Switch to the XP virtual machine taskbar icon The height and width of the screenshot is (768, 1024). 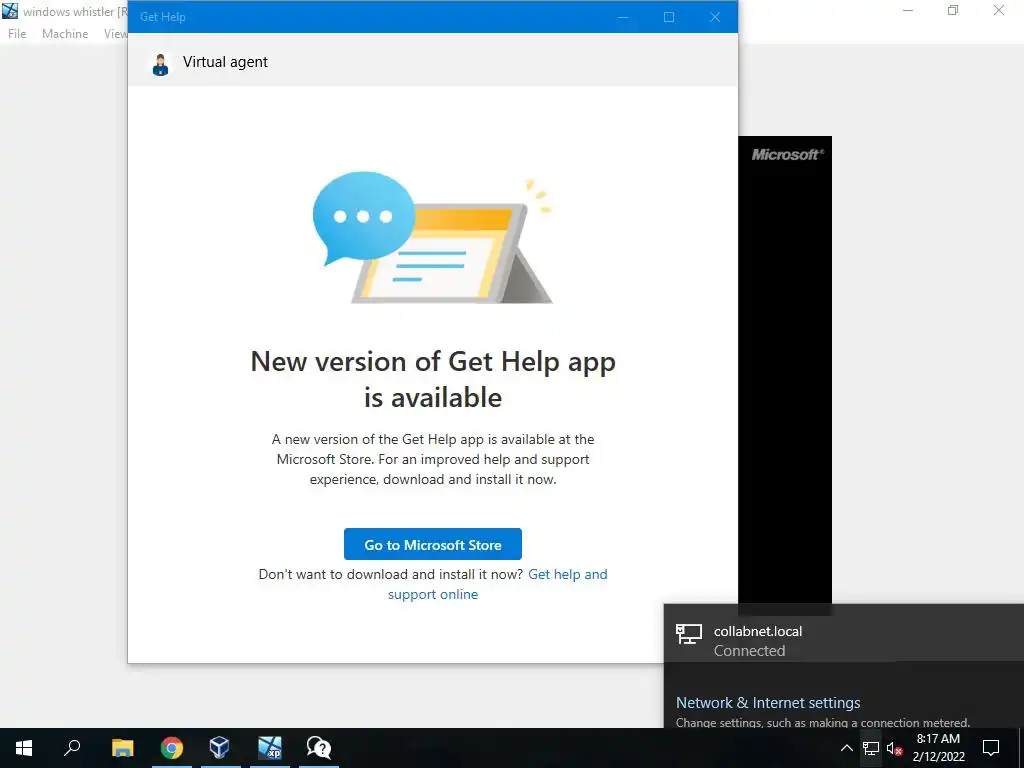tap(270, 748)
